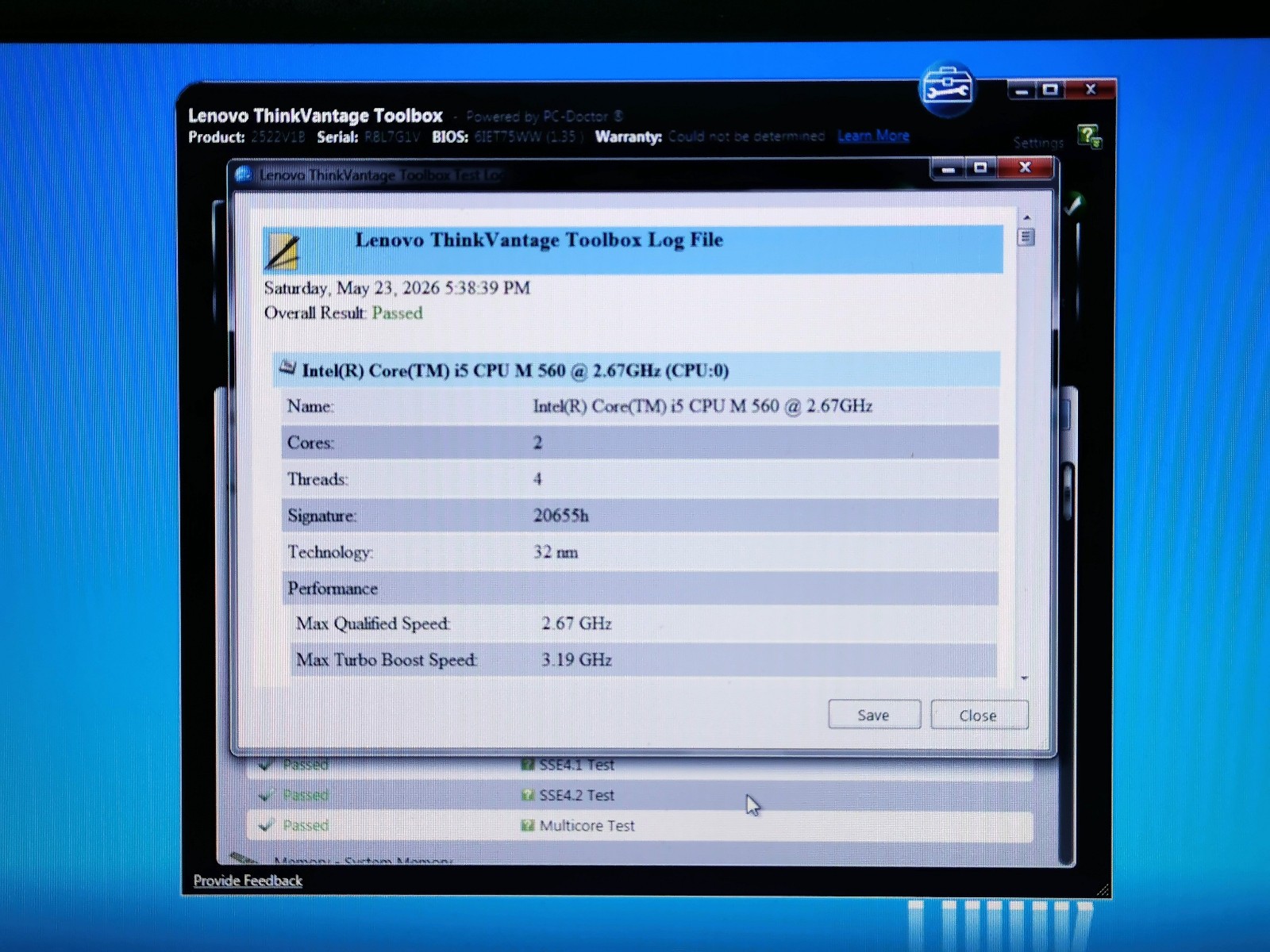The width and height of the screenshot is (1270, 952).
Task: Click the 'Overall Result: Passed' text
Action: pyautogui.click(x=344, y=313)
